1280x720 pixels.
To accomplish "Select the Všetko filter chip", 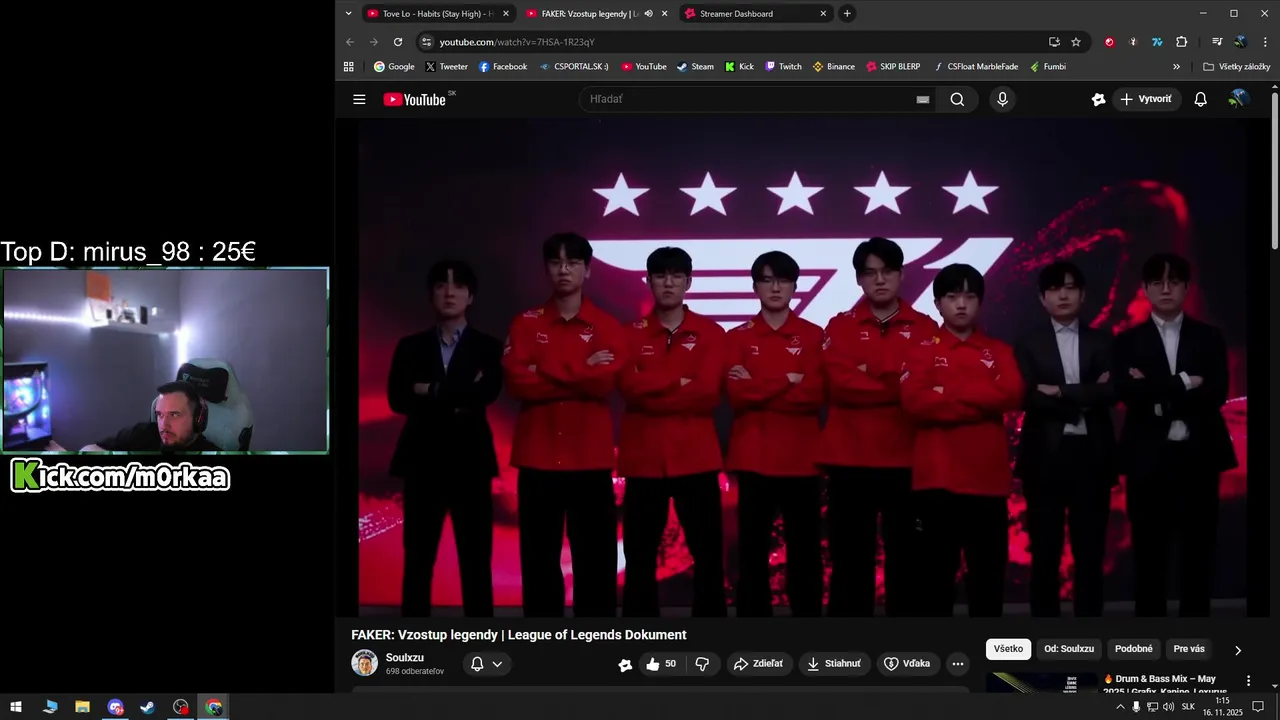I will tap(1008, 649).
